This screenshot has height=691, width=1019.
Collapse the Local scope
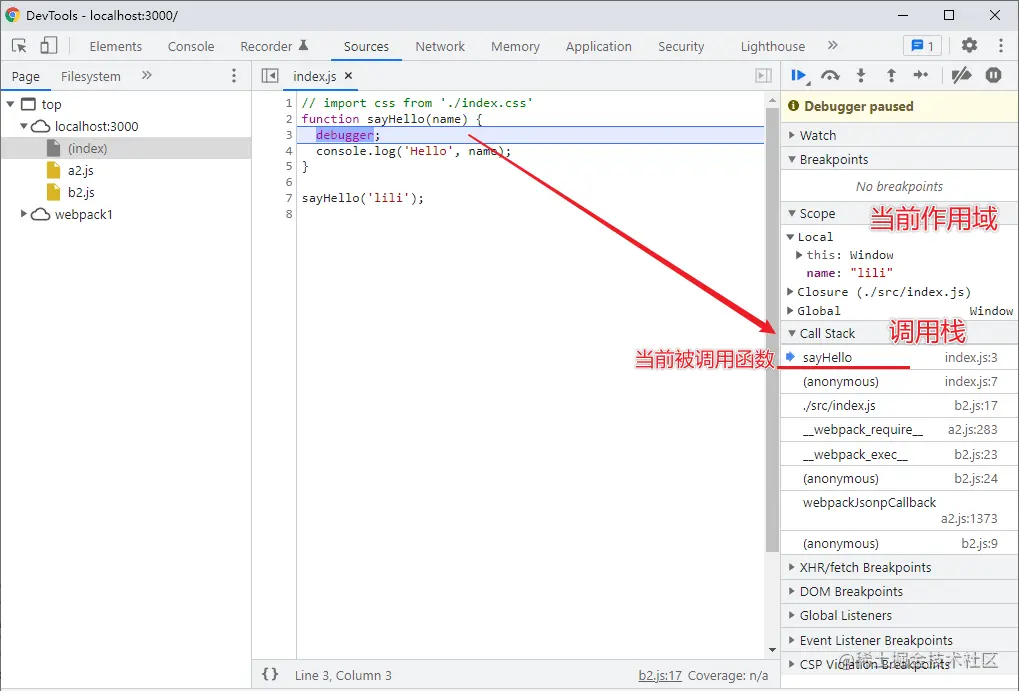[790, 237]
